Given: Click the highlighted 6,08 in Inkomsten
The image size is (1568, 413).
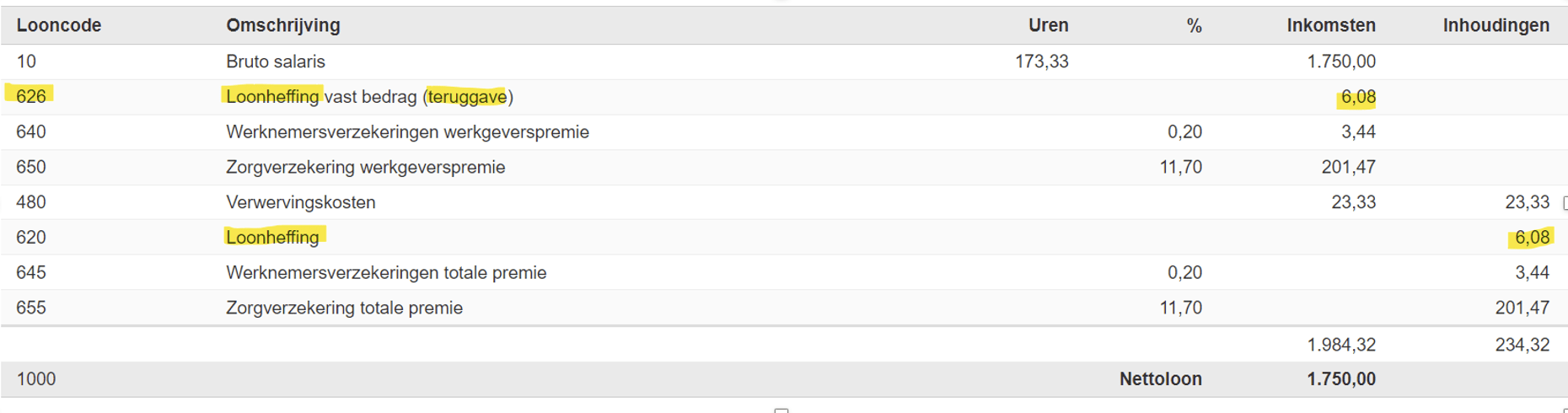Looking at the screenshot, I should 1358,97.
